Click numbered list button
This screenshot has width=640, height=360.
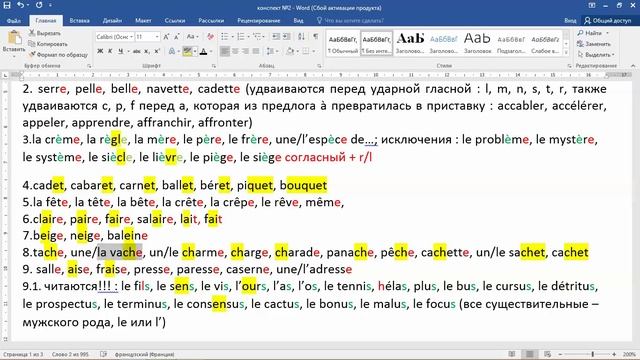click(x=241, y=37)
